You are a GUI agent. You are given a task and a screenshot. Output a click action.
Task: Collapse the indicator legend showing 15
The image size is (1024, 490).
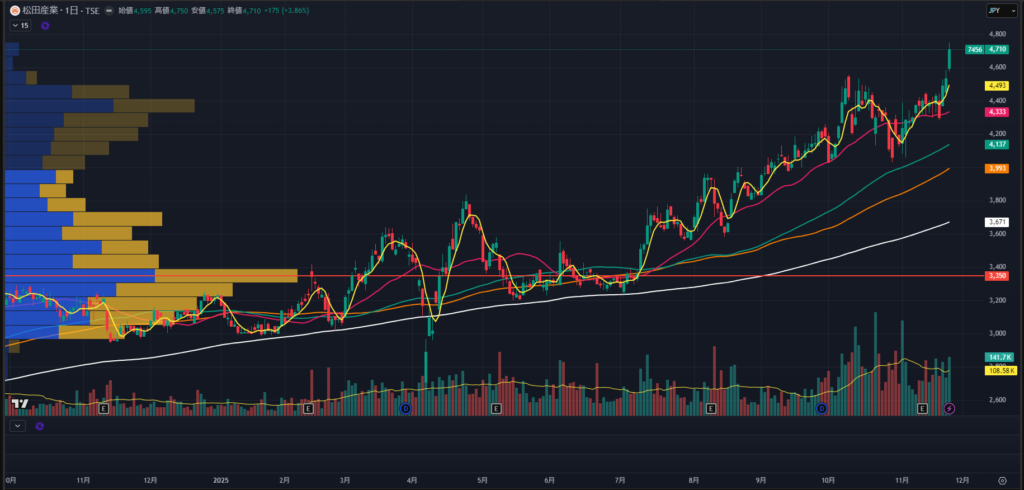point(19,25)
